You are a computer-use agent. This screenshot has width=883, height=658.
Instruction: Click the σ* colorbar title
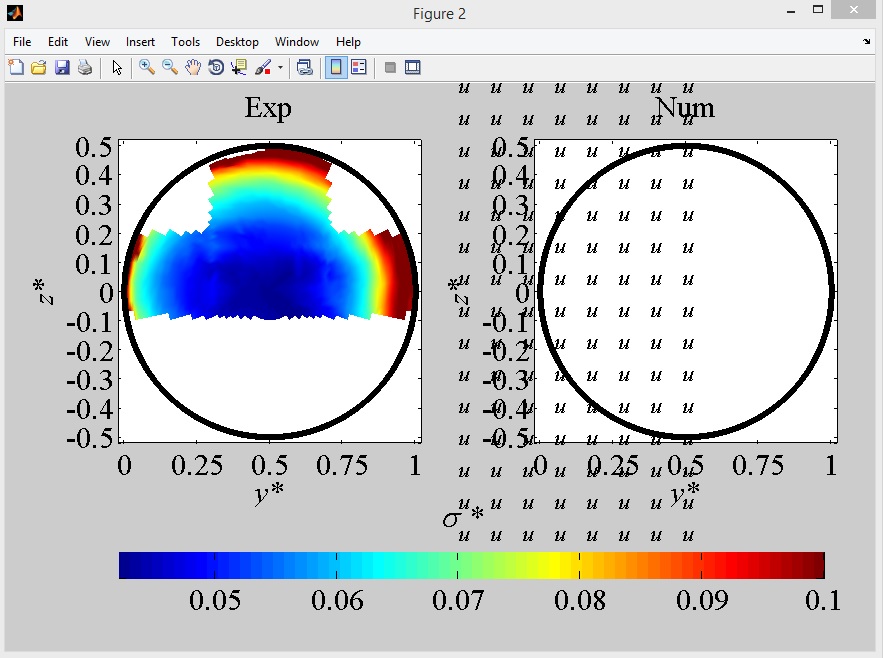pos(463,516)
